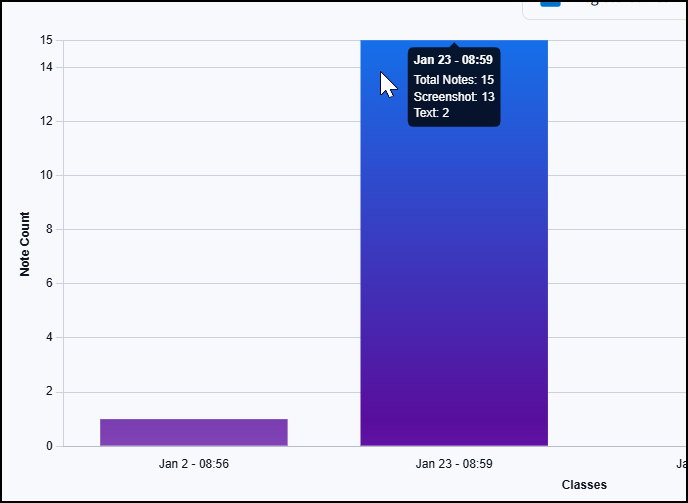Click the y-axis value 10
This screenshot has height=503, width=688.
[46, 175]
